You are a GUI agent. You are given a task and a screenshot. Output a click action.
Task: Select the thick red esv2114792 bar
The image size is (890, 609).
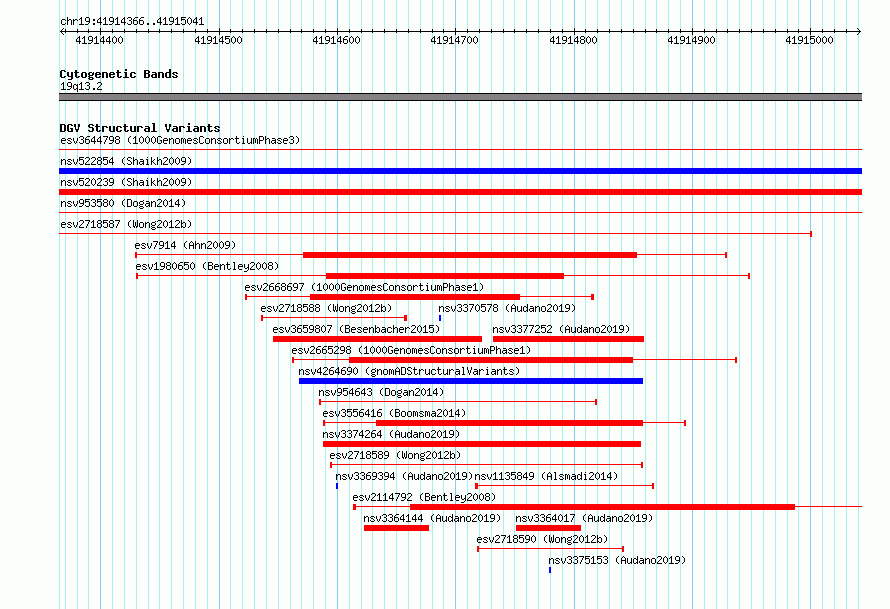[602, 507]
